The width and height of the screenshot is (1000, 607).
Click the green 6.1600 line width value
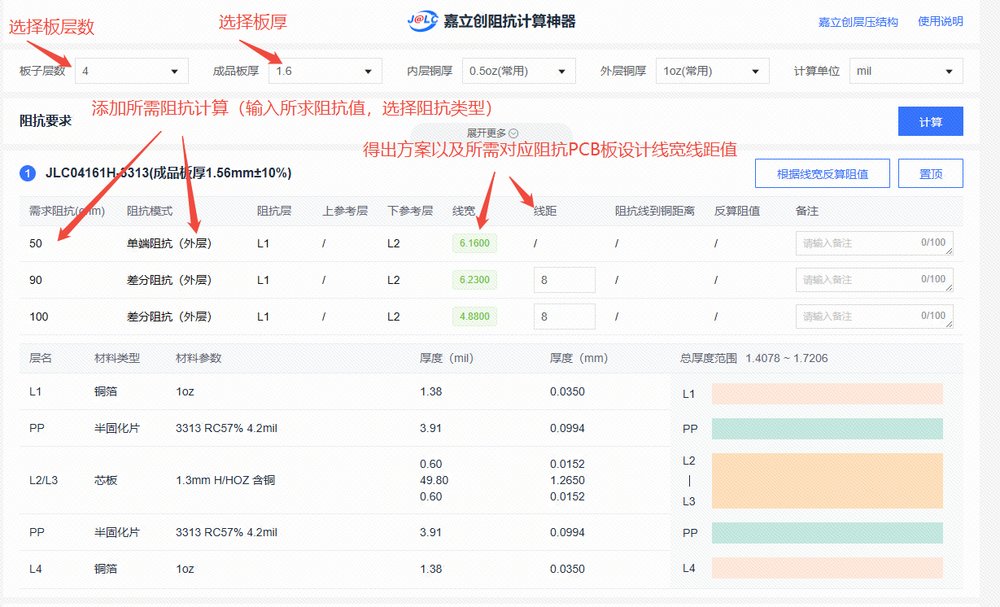(x=474, y=244)
